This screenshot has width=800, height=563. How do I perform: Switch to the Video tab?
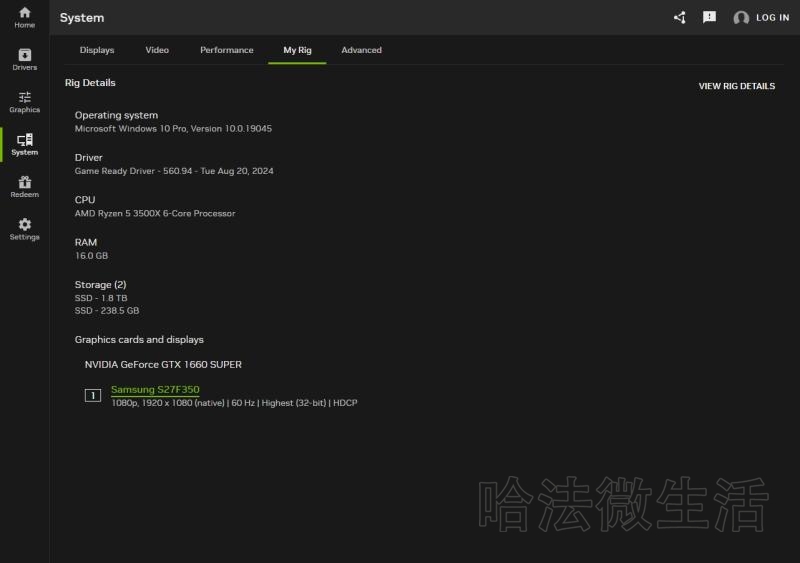click(157, 50)
